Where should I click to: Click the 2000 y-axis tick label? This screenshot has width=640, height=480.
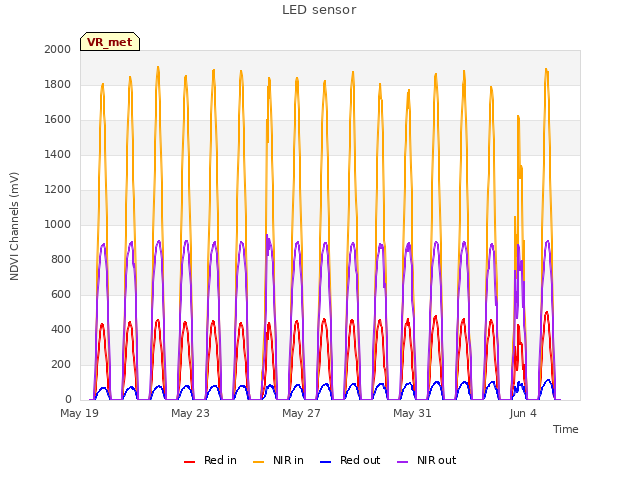tap(58, 49)
